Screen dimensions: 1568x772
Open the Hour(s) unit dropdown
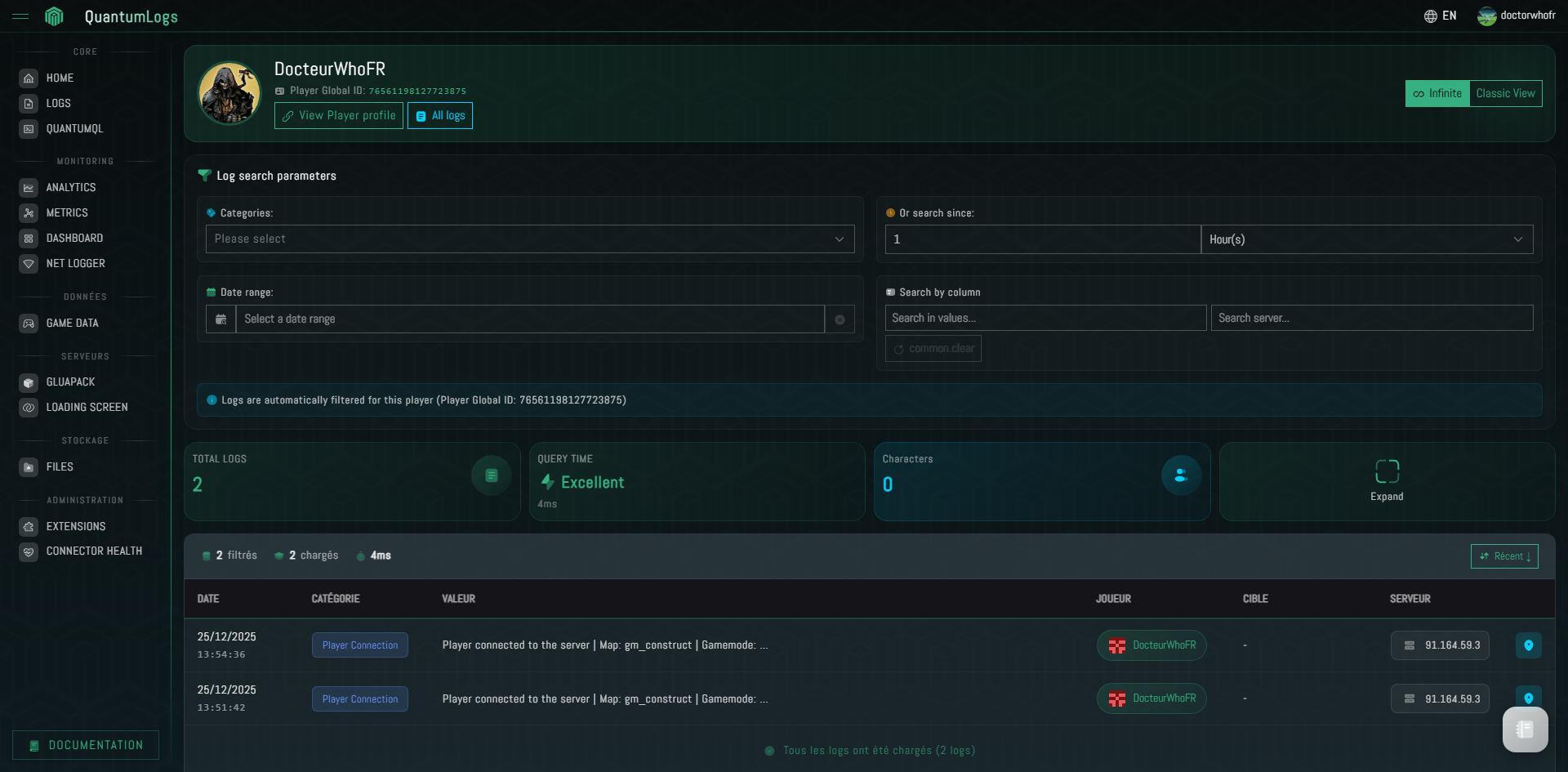click(x=1366, y=239)
